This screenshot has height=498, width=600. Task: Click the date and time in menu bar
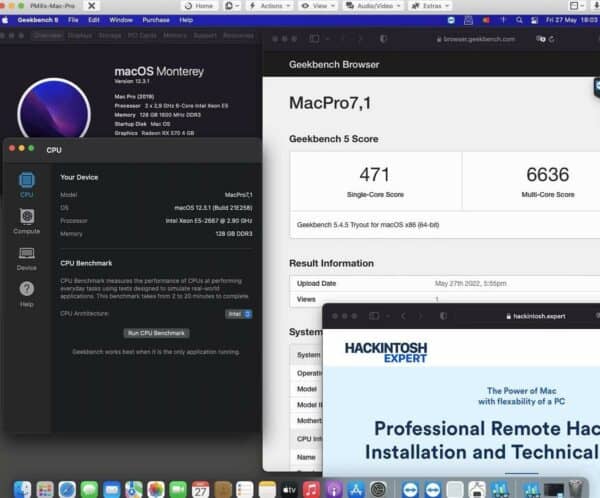(572, 20)
